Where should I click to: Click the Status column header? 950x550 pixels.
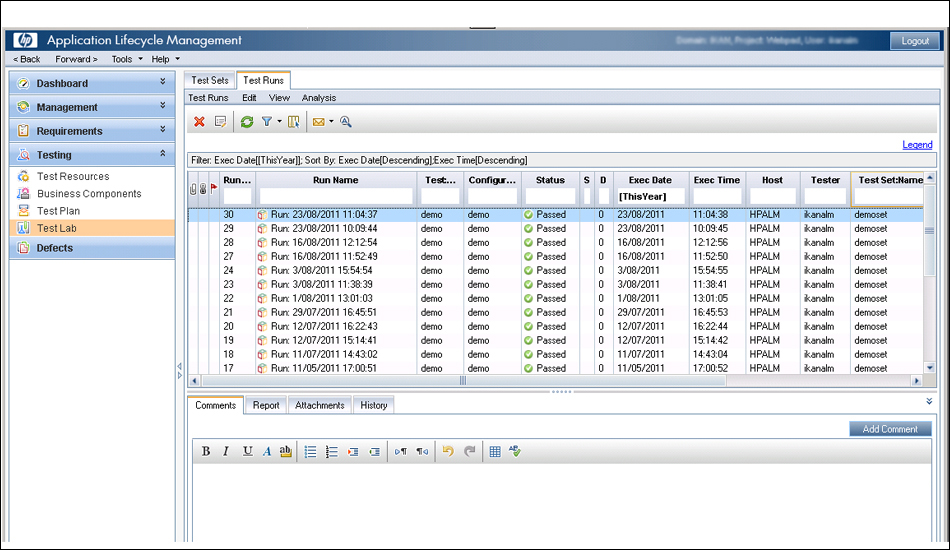click(550, 180)
